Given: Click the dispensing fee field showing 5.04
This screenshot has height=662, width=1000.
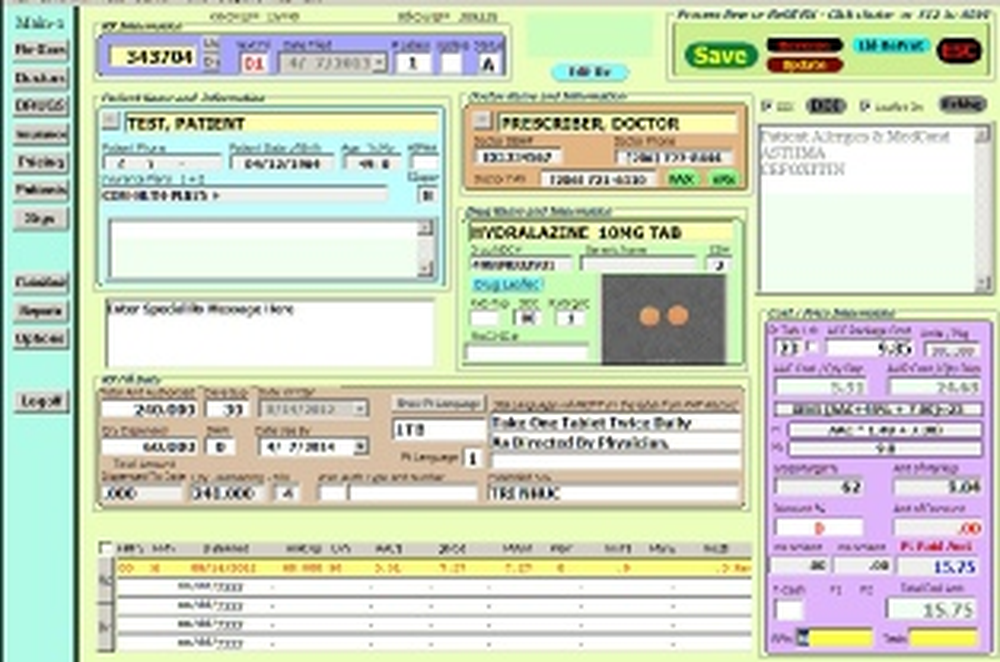Looking at the screenshot, I should tap(938, 487).
